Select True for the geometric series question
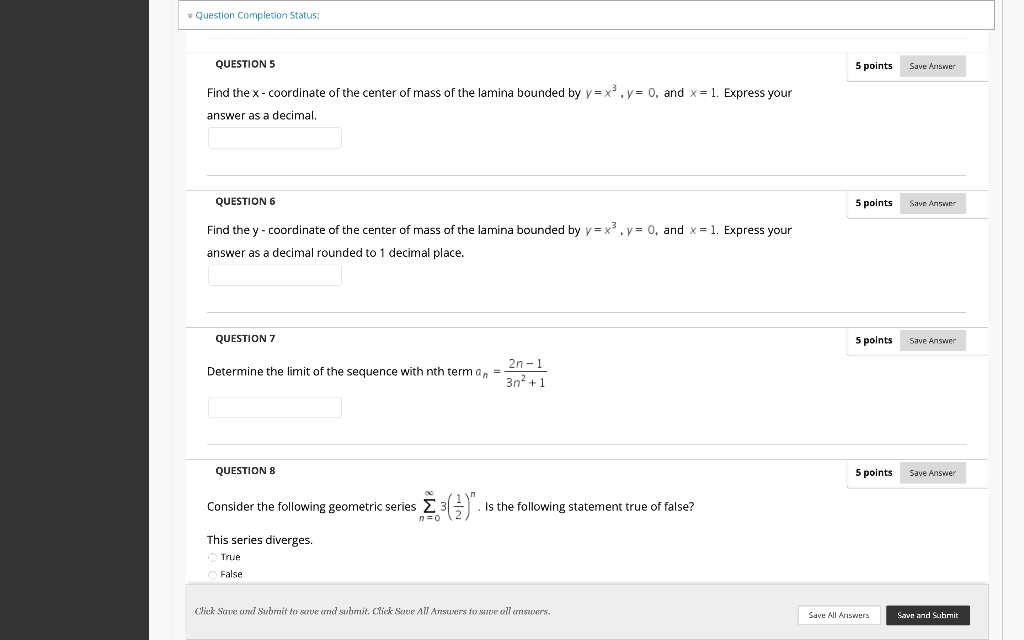Screen dimensions: 1024x640 pyautogui.click(x=212, y=557)
